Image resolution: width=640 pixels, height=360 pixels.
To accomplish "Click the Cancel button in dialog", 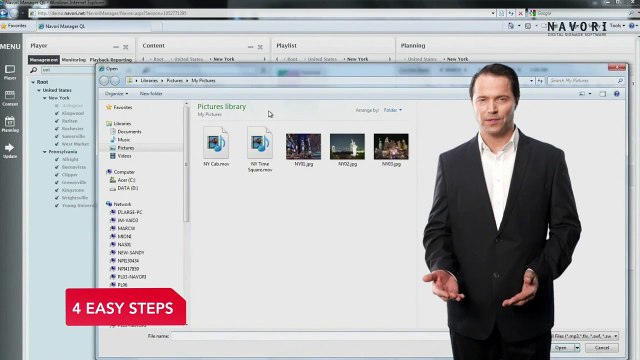I will (x=602, y=348).
